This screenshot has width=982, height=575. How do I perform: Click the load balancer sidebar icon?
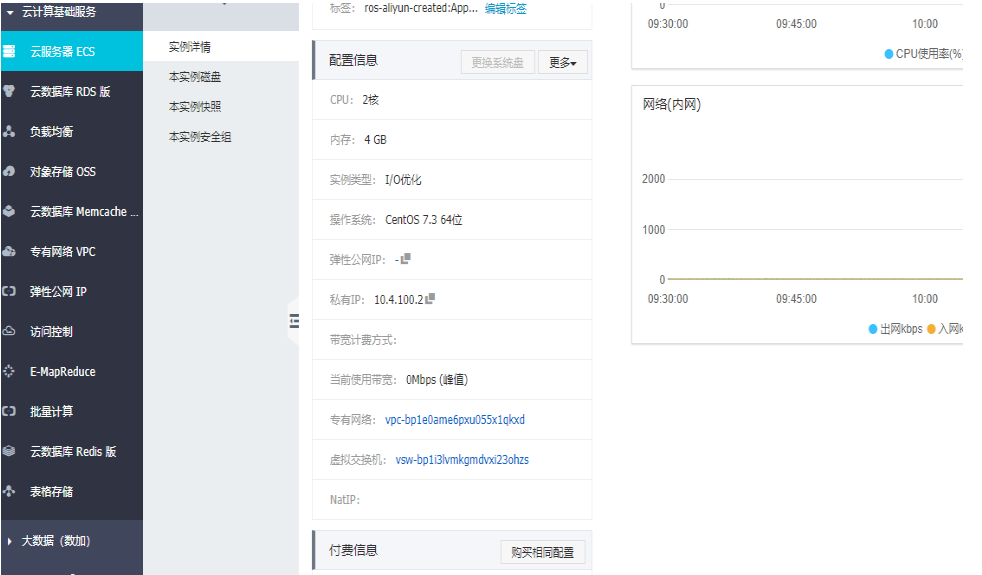tap(9, 132)
